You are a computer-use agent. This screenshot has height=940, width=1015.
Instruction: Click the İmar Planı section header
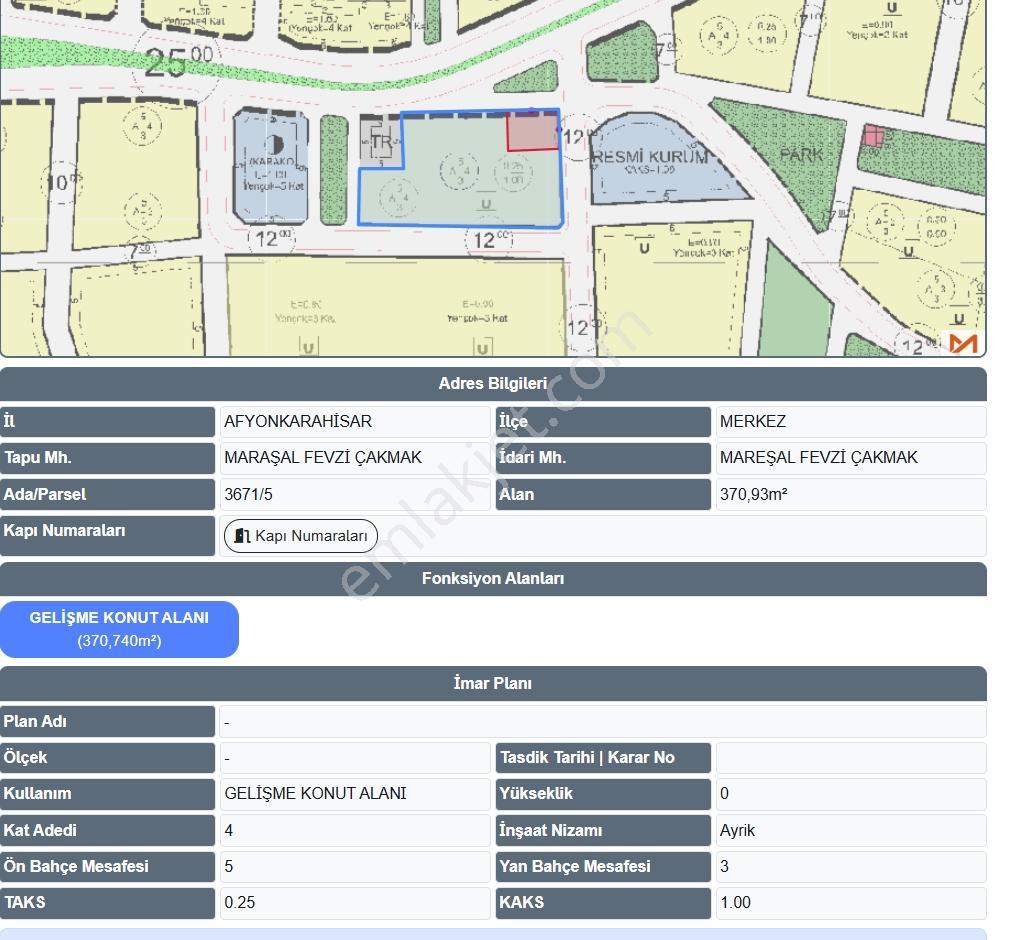click(493, 683)
